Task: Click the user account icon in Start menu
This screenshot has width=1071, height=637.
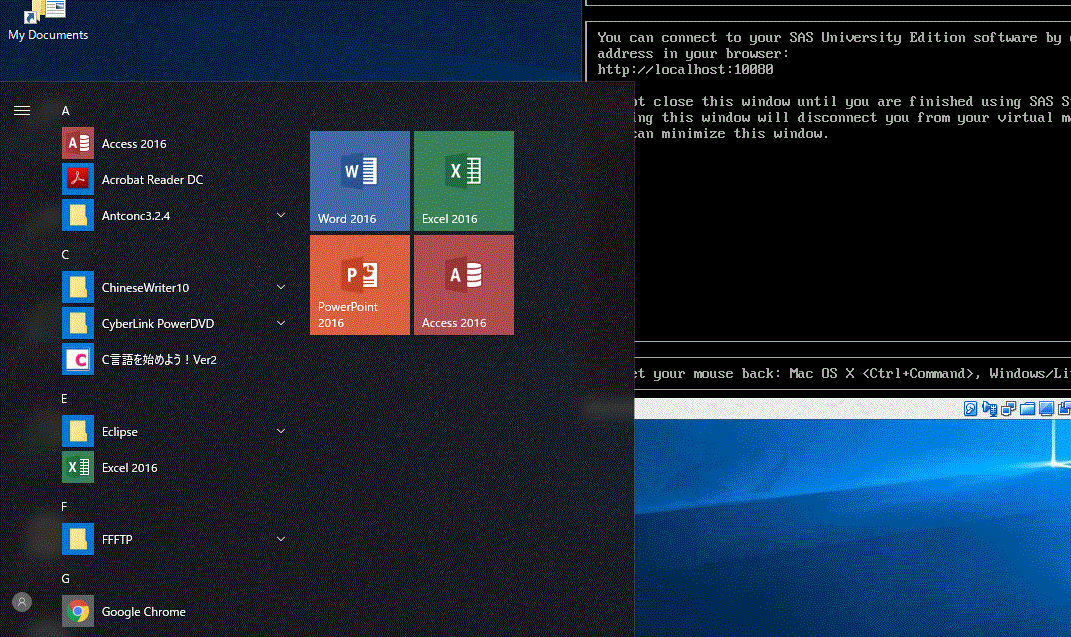Action: tap(22, 602)
